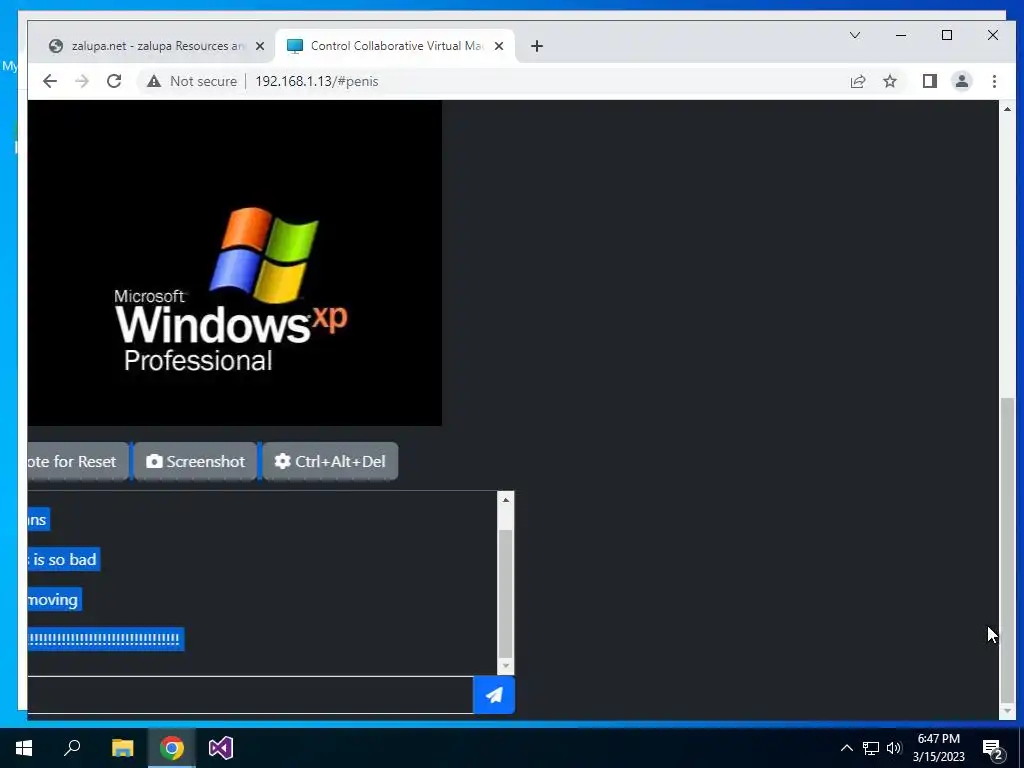Open the network status tray icon
Viewport: 1024px width, 768px height.
pos(871,748)
